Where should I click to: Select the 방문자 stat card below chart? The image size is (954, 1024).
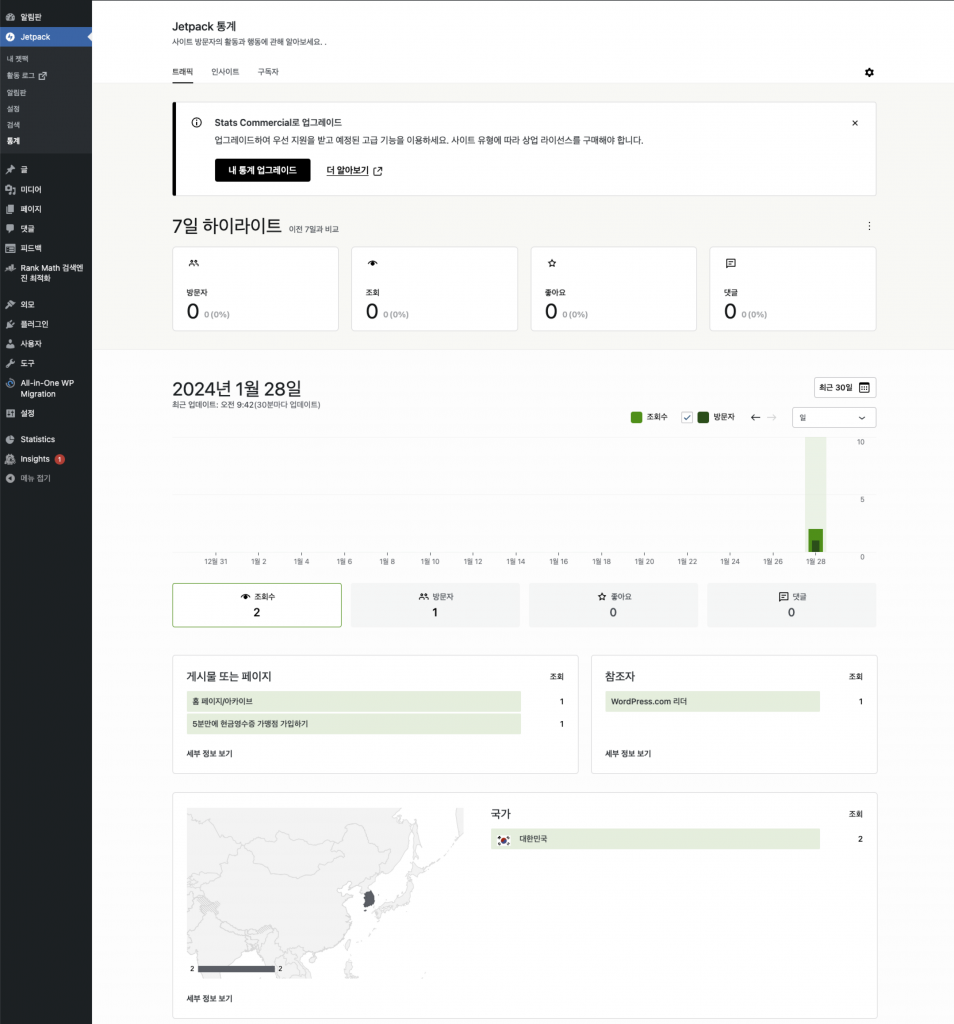click(x=435, y=605)
